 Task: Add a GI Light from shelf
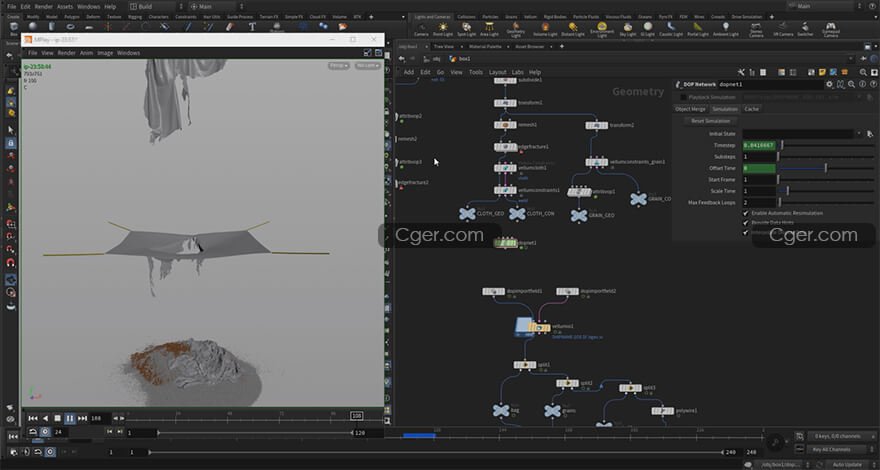click(648, 29)
